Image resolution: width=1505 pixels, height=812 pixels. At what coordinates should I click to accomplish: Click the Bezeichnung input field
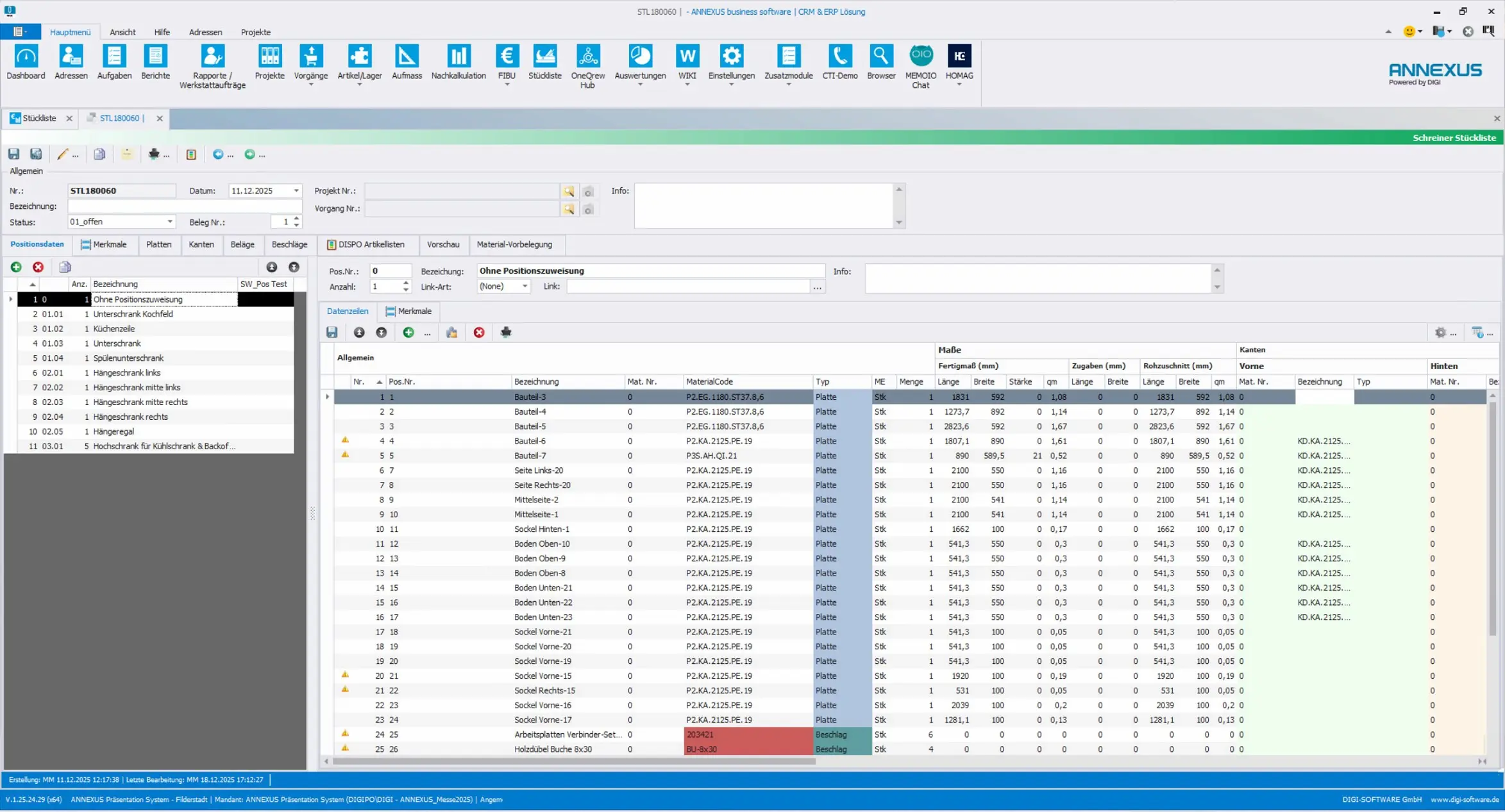point(185,206)
